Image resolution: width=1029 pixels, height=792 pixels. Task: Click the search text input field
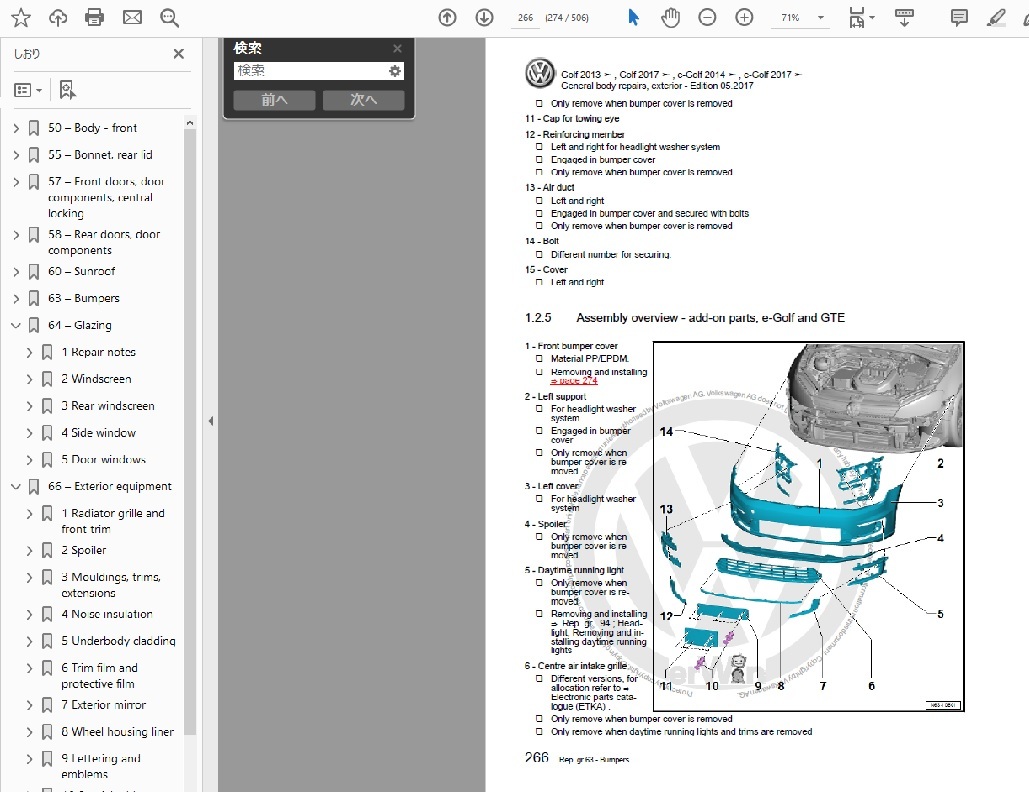pos(310,70)
